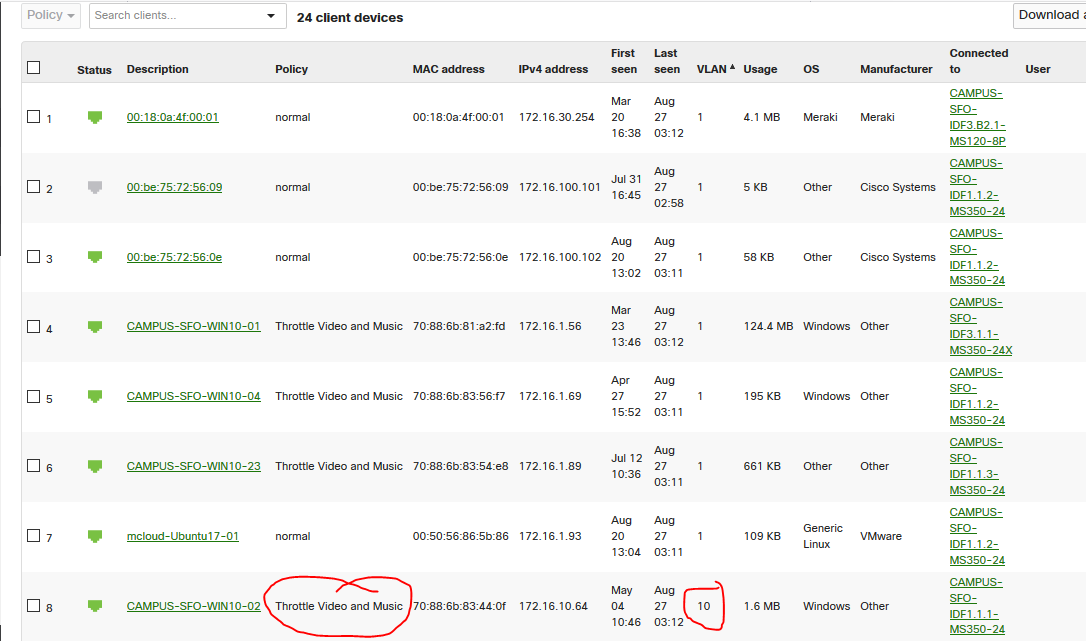The width and height of the screenshot is (1086, 641).
Task: Click the Download as button
Action: pos(1049,15)
